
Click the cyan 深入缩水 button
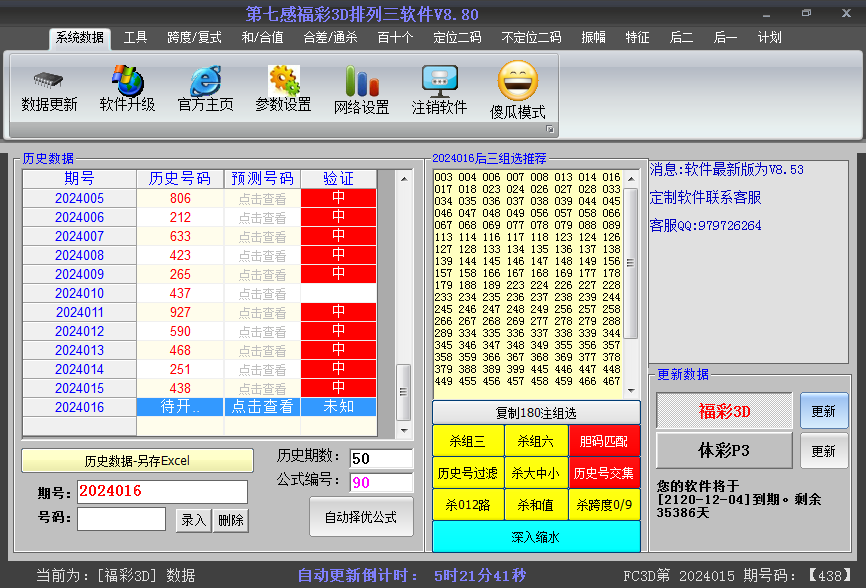click(x=536, y=537)
